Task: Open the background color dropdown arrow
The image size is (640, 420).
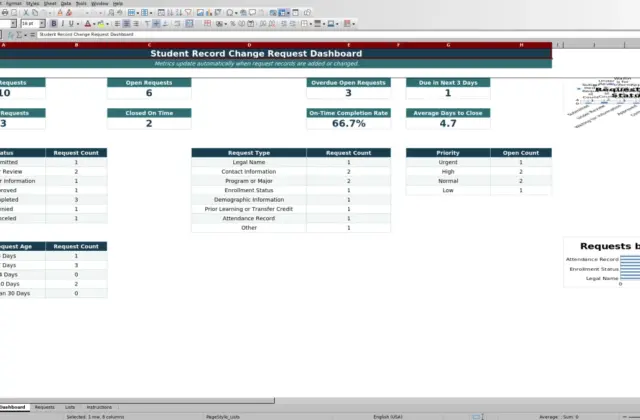Action: coord(107,24)
